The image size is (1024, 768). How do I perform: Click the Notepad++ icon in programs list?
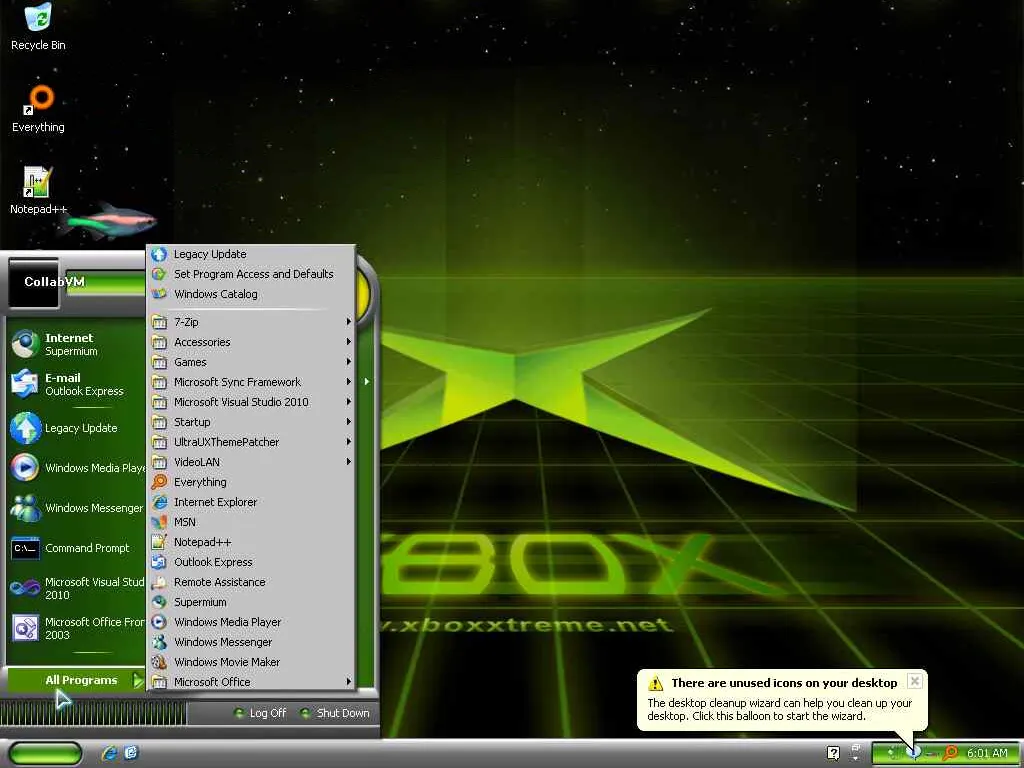(159, 542)
